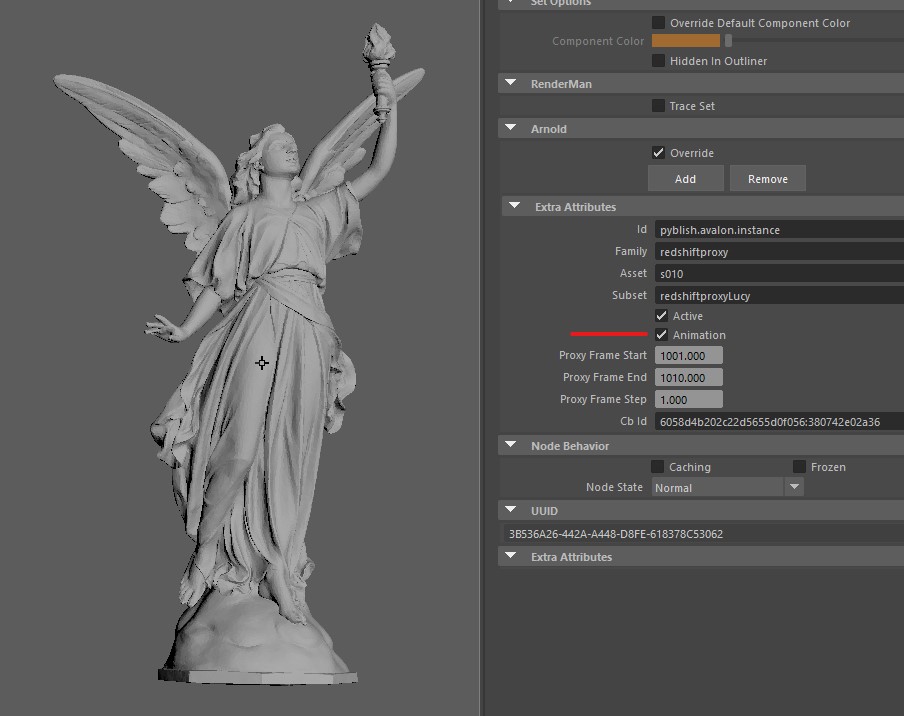Click the Node State label

click(x=614, y=487)
